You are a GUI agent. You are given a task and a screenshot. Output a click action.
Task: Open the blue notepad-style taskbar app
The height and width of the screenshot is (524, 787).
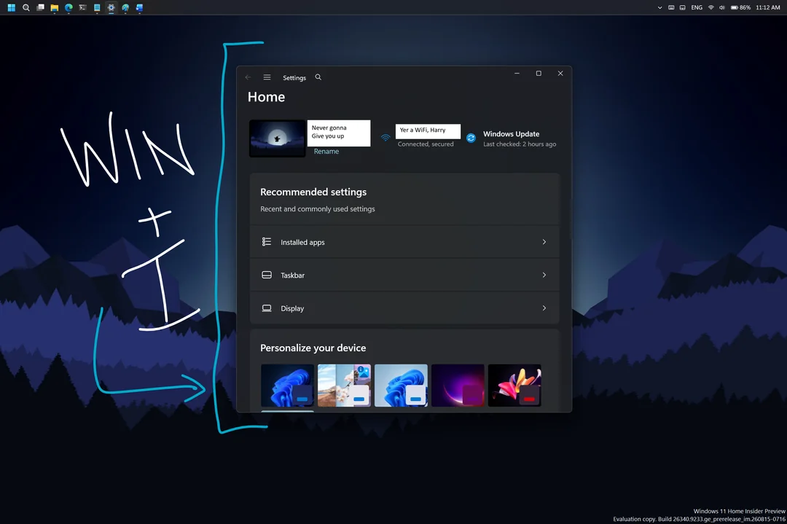(97, 8)
